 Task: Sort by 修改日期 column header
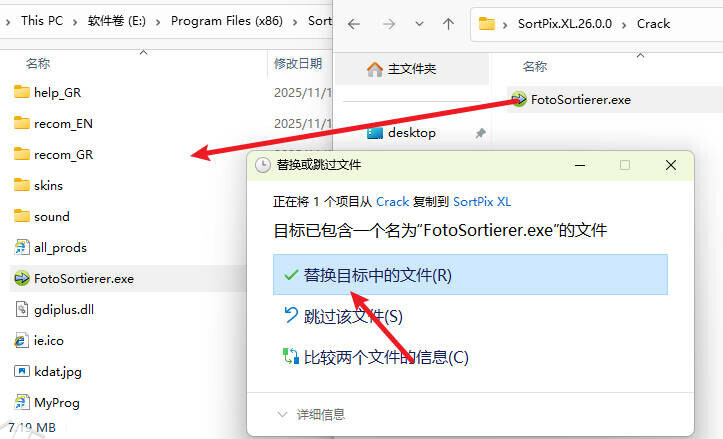pyautogui.click(x=298, y=63)
